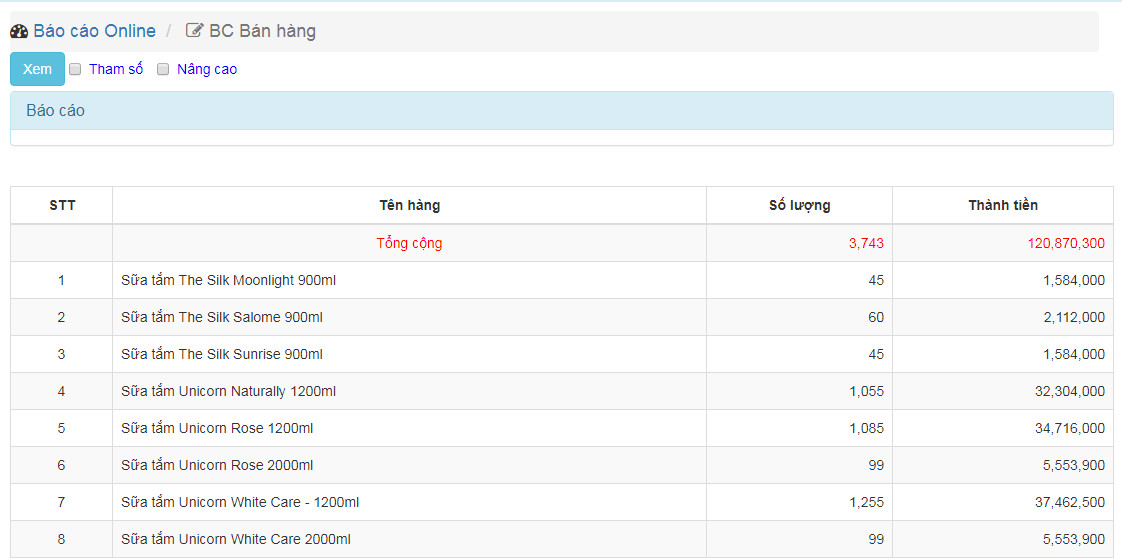Screen dimensions: 1122x560
Task: Click quantity 1,085 for Unicorn Rose 1200ml
Action: (x=867, y=428)
